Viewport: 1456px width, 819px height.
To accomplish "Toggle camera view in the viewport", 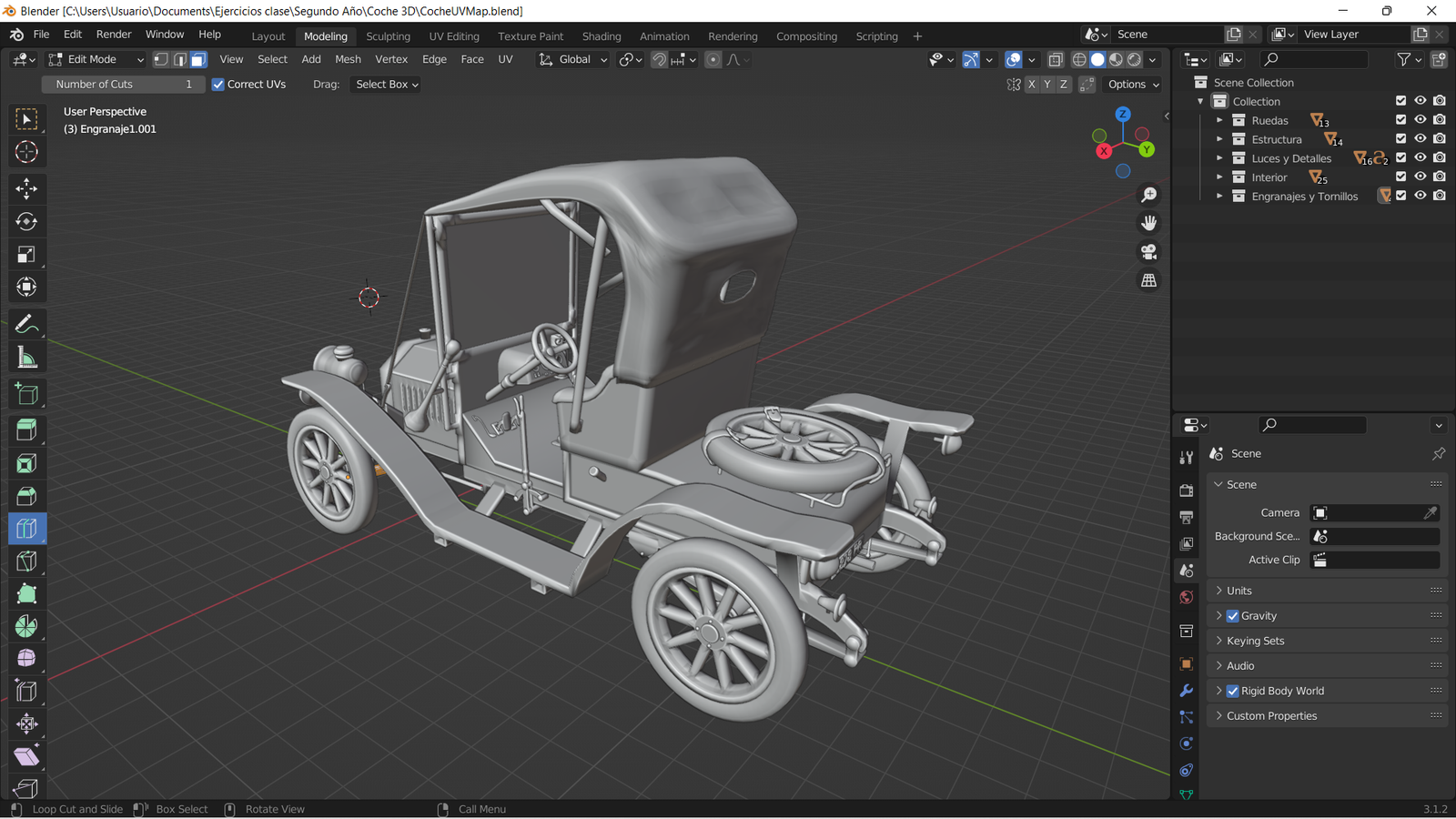I will click(1149, 252).
